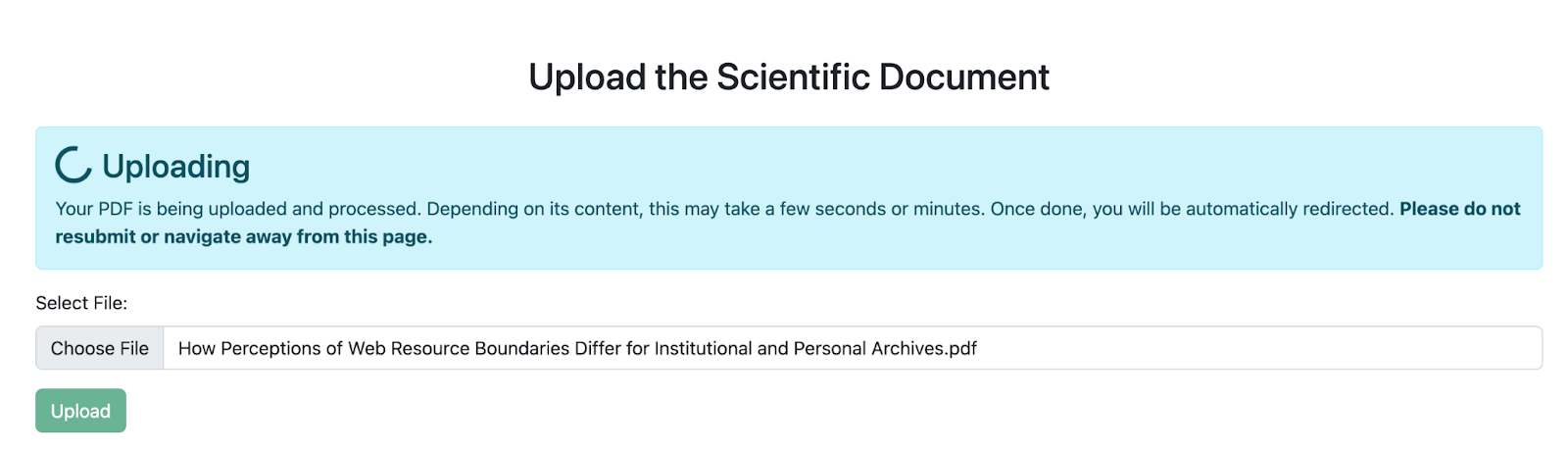Click the Uploading alert heading

click(176, 166)
